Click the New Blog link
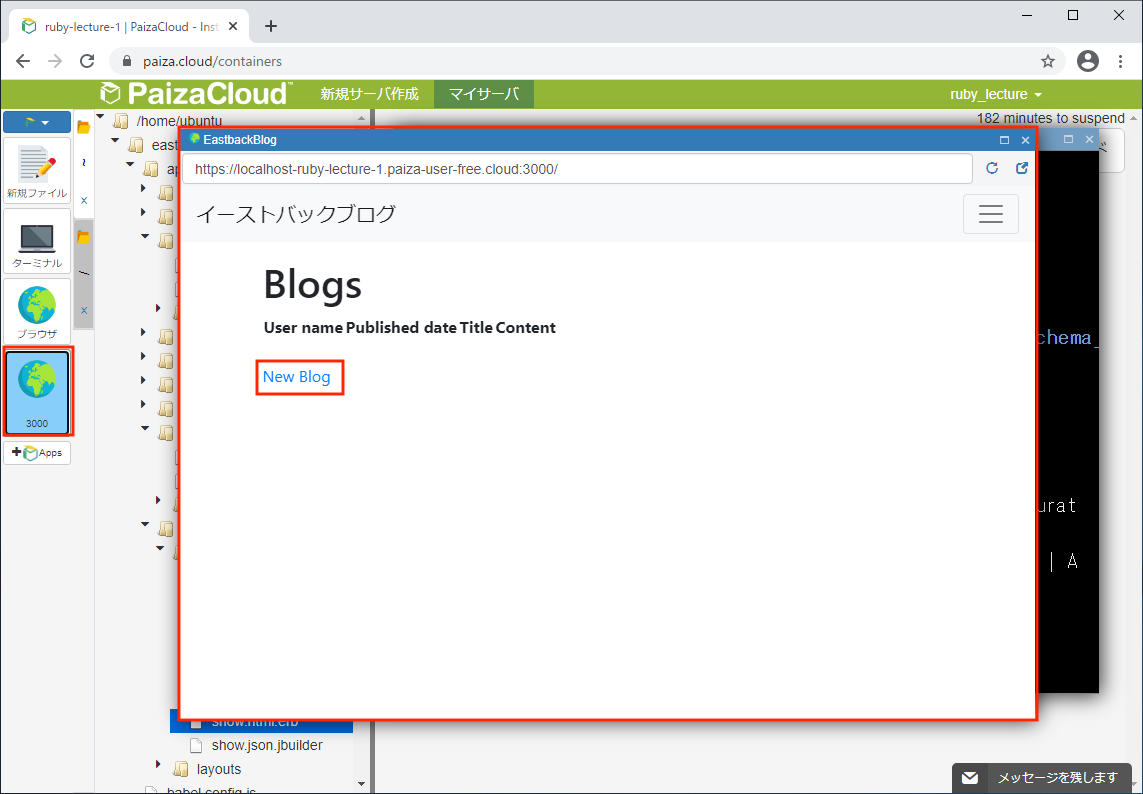This screenshot has width=1143, height=794. tap(296, 377)
